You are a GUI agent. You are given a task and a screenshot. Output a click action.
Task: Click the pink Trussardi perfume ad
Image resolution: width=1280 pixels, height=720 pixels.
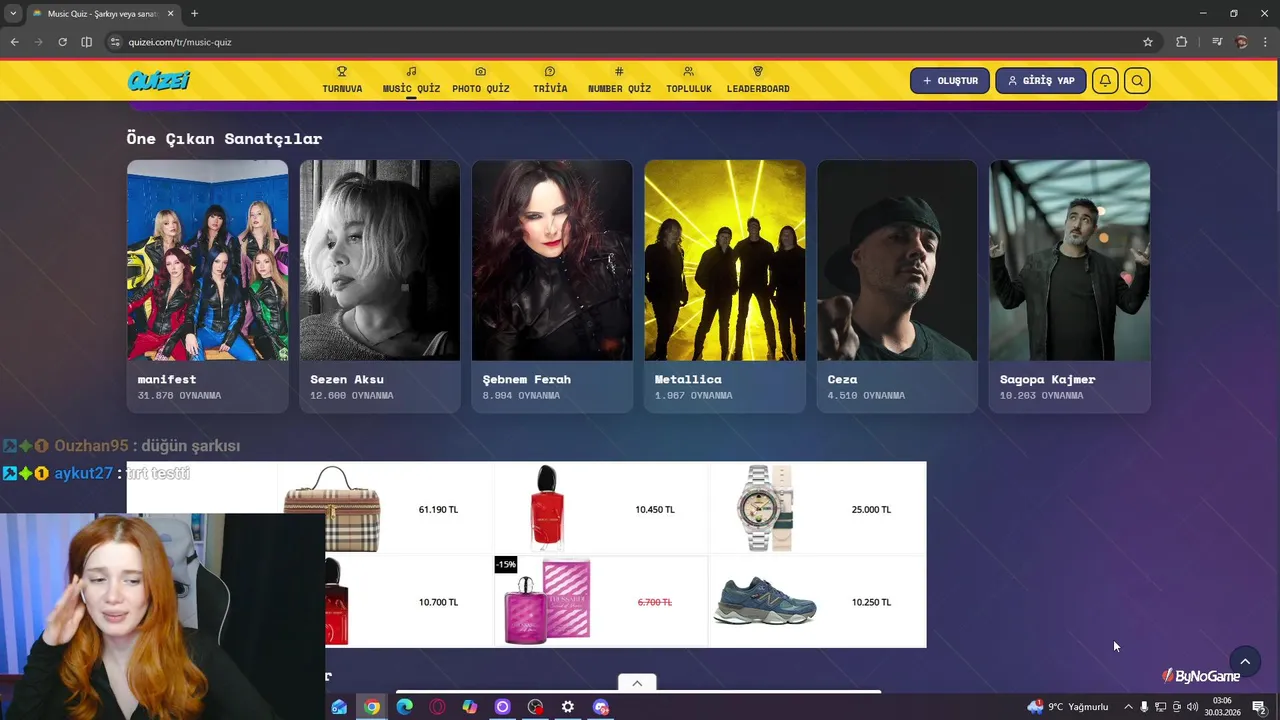point(601,602)
